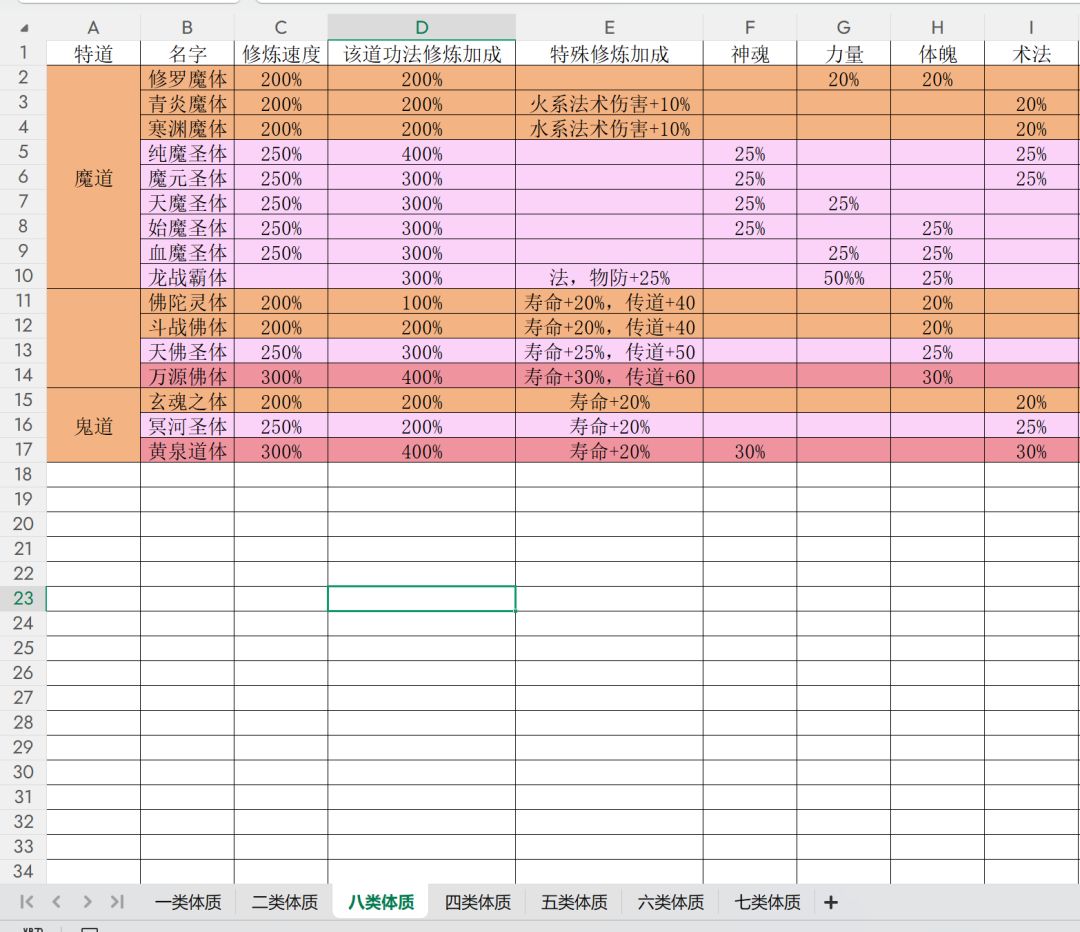
Task: Open the 五类体质 sheet tab
Action: [x=574, y=902]
